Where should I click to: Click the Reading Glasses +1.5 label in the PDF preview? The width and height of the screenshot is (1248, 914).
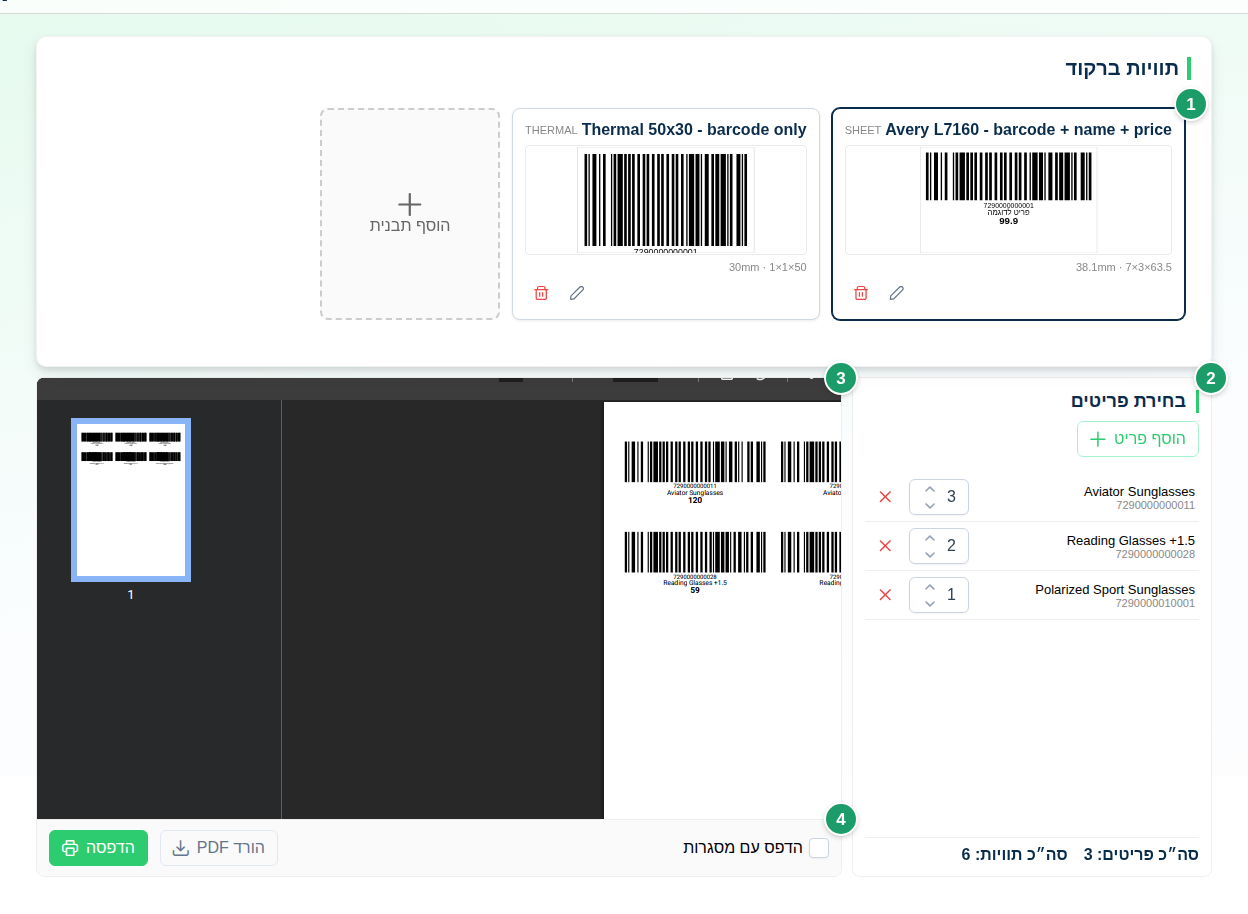pyautogui.click(x=695, y=563)
